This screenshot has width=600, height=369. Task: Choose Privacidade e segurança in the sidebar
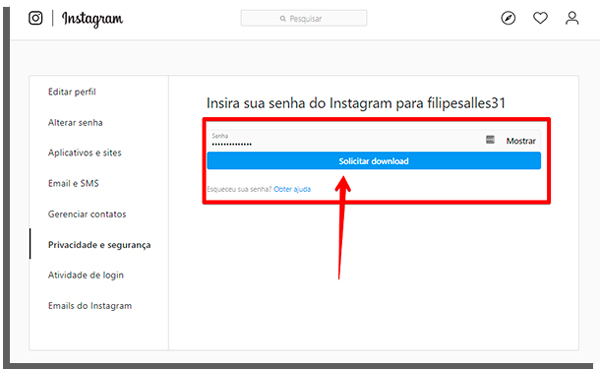click(99, 245)
